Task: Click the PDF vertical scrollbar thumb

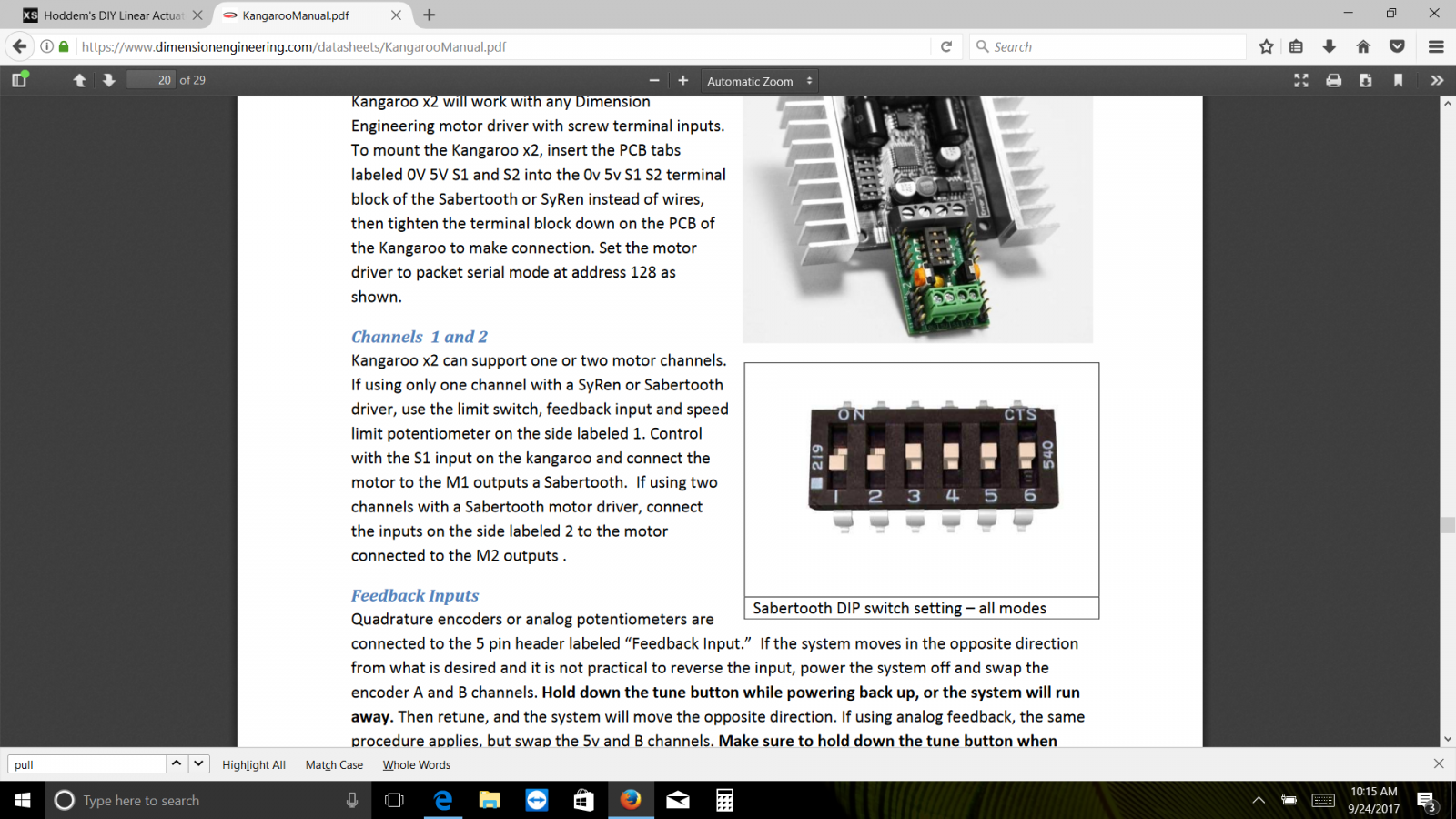Action: pyautogui.click(x=1447, y=525)
